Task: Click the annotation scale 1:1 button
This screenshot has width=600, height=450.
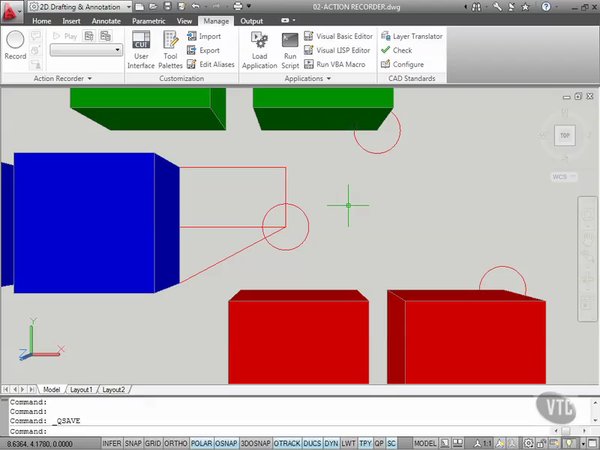Action: (484, 444)
